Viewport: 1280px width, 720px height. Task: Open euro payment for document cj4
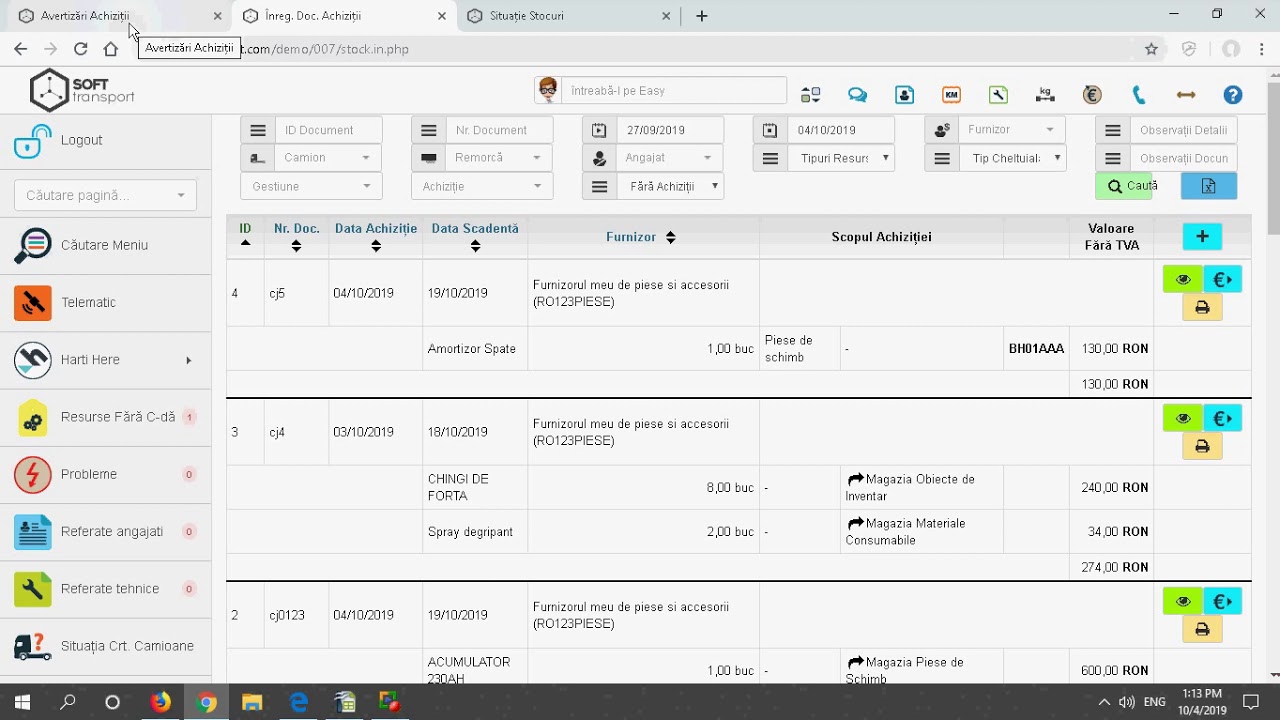(1222, 418)
